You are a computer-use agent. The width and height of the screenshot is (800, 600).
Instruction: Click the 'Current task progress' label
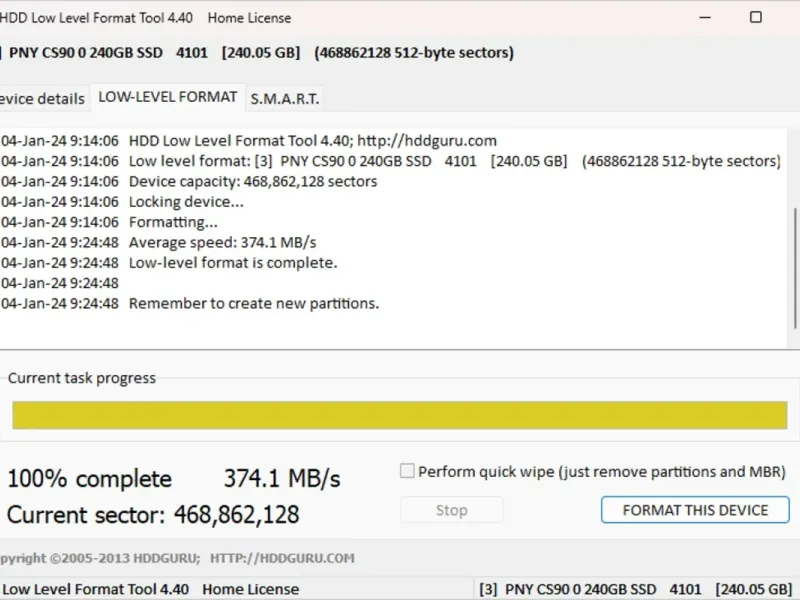point(82,378)
